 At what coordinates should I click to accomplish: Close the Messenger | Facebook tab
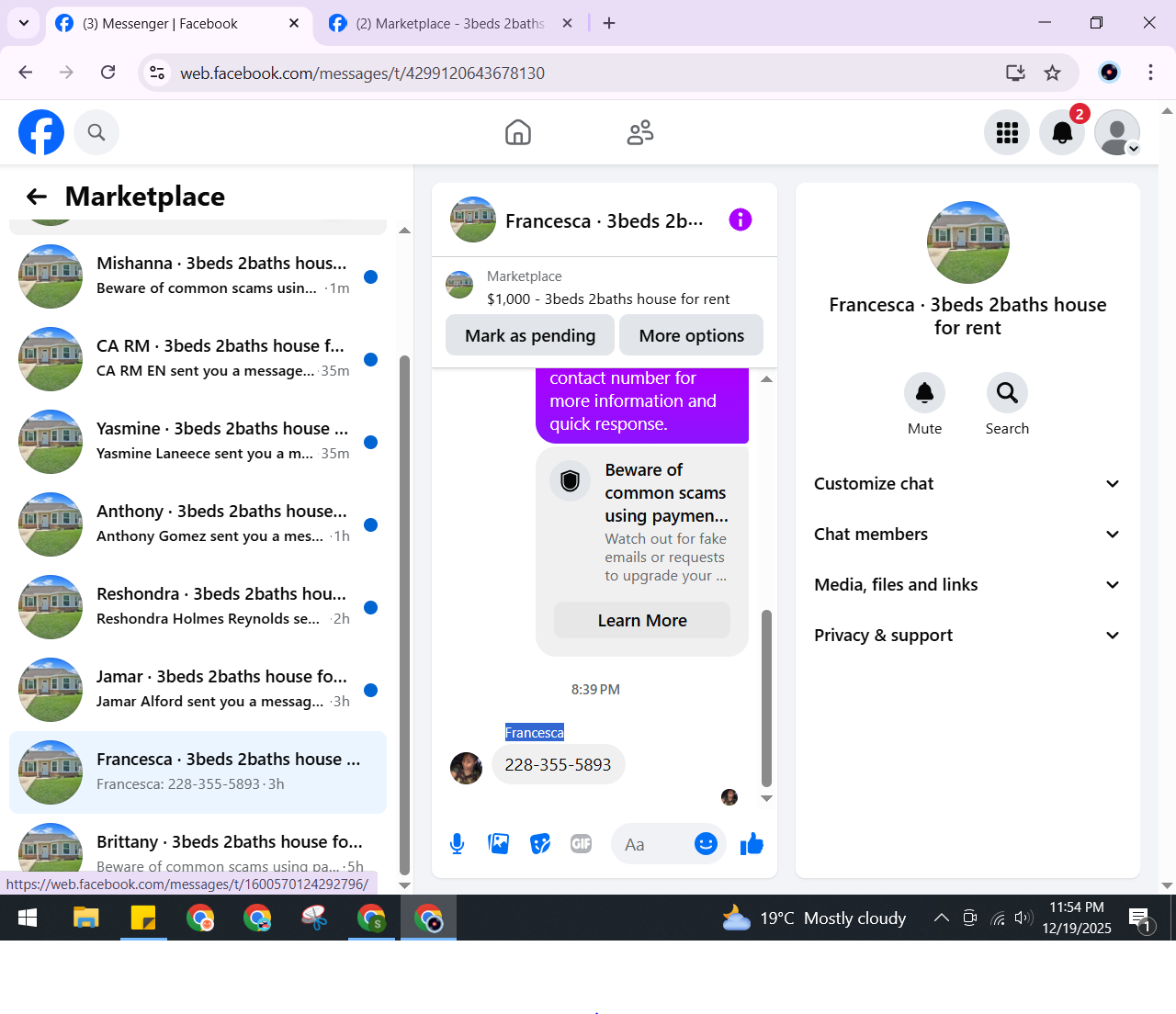(x=294, y=23)
